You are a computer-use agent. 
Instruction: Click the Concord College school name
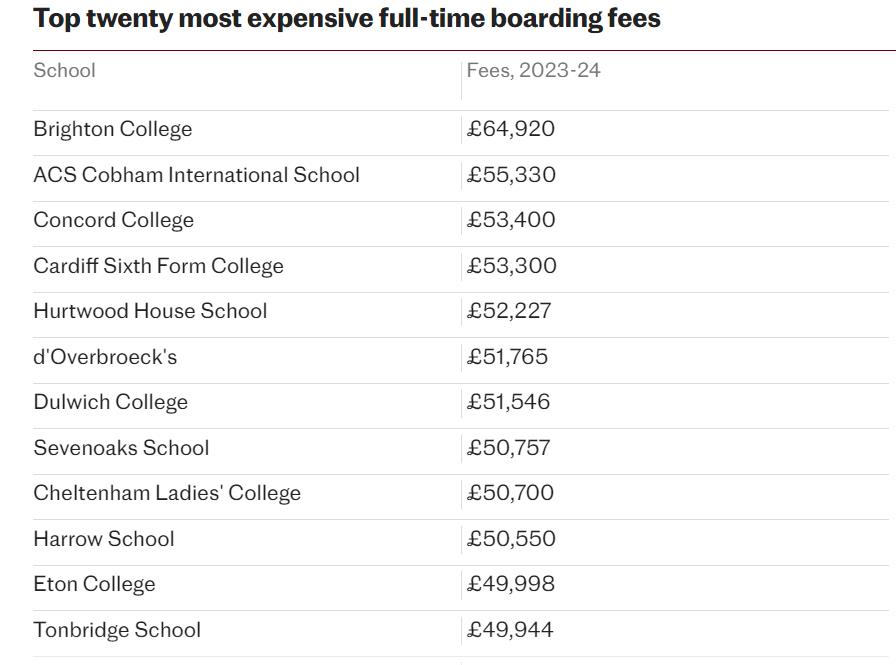point(114,220)
